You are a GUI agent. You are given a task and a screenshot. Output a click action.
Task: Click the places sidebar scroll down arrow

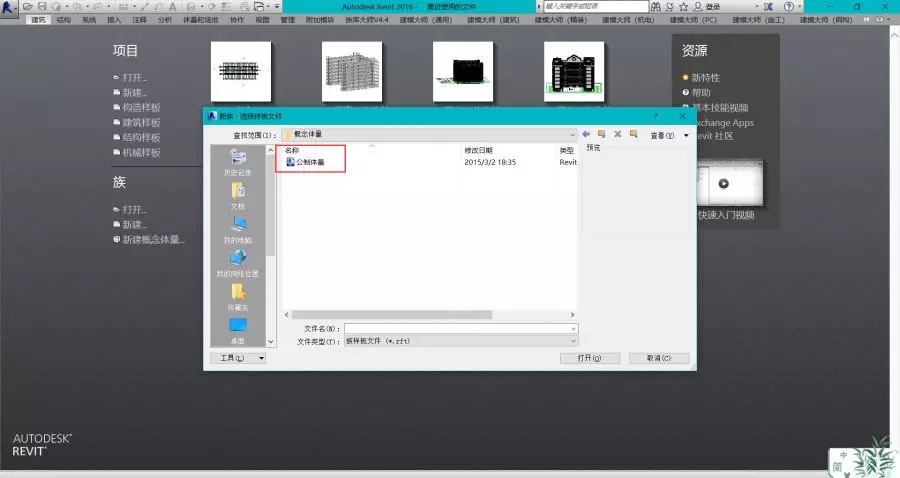point(271,341)
